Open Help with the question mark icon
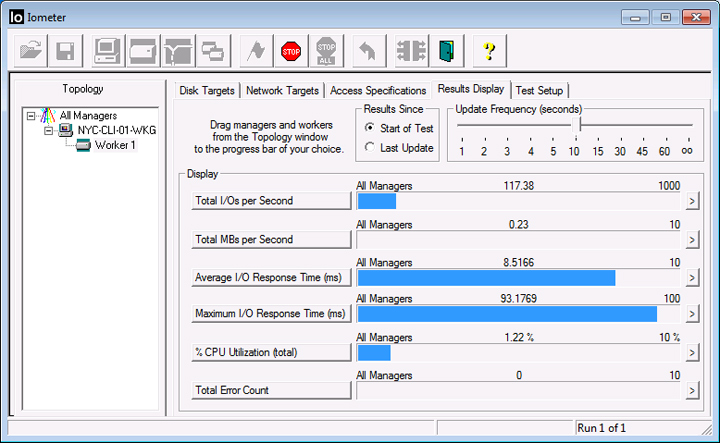This screenshot has width=720, height=443. [x=489, y=50]
